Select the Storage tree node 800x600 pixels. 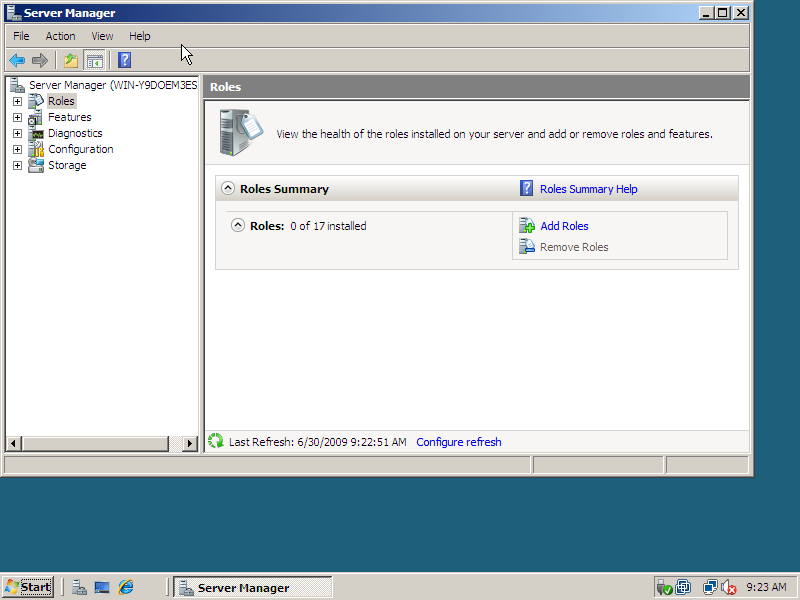tap(67, 165)
